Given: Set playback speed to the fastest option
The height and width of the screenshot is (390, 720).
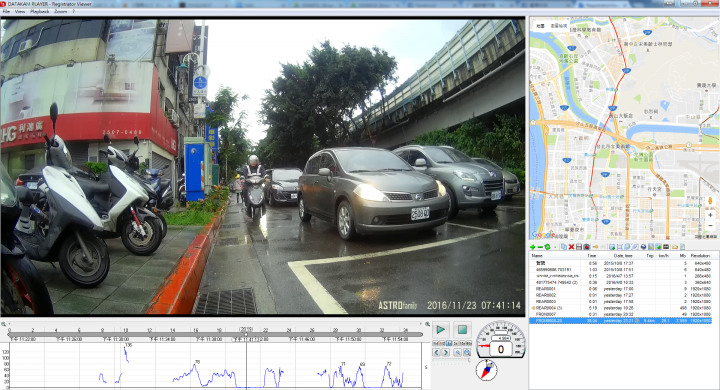Looking at the screenshot, I should pos(469,343).
